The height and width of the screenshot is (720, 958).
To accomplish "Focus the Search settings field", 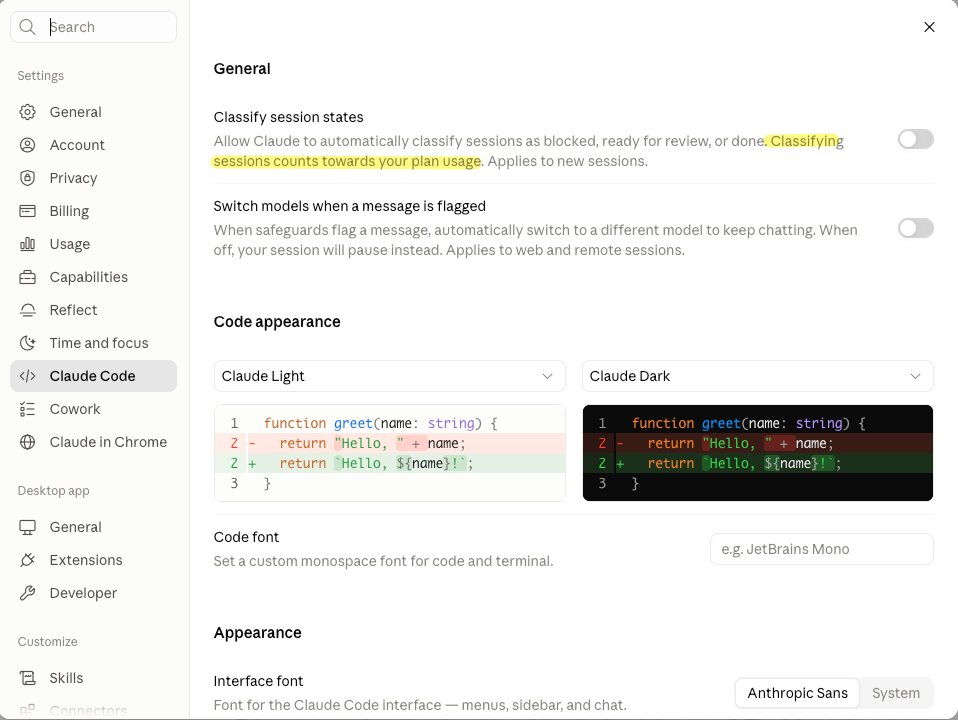I will click(x=93, y=27).
